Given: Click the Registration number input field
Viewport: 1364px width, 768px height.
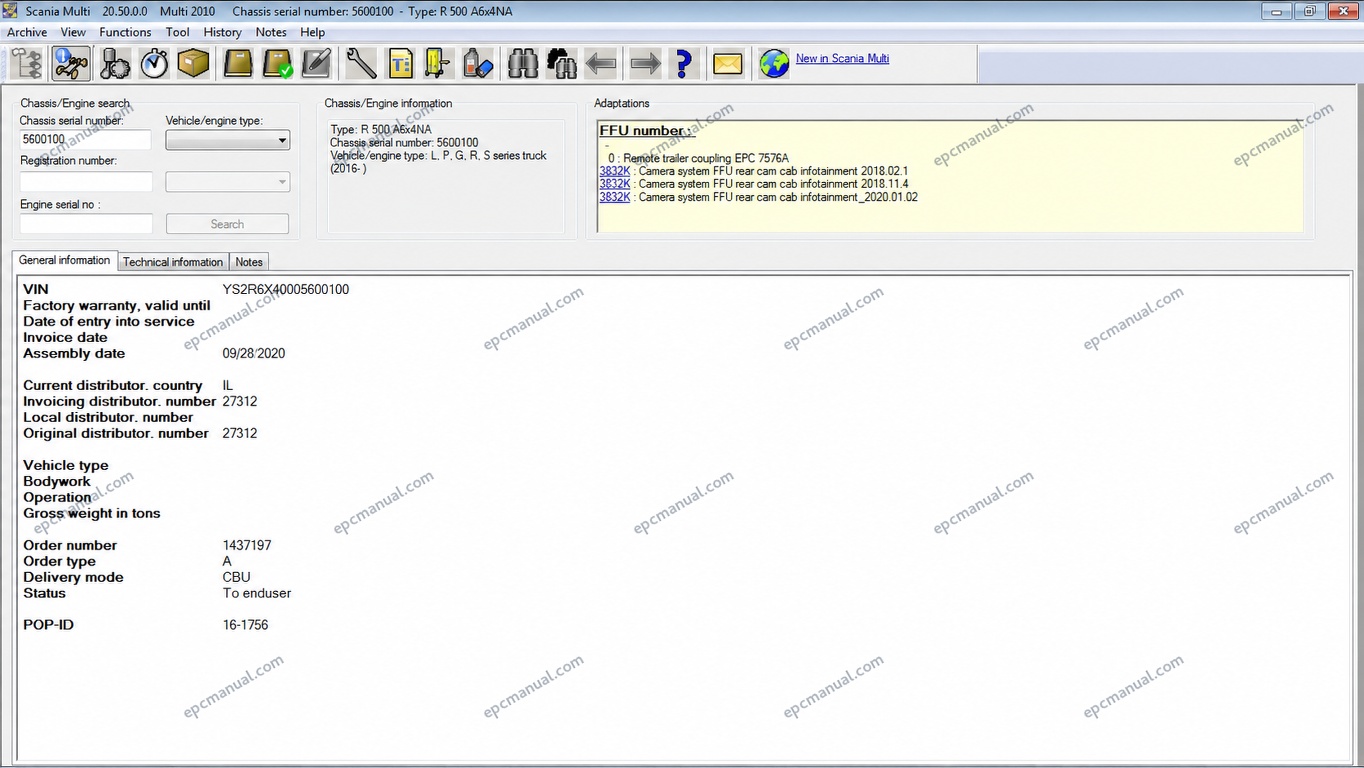Looking at the screenshot, I should (86, 181).
